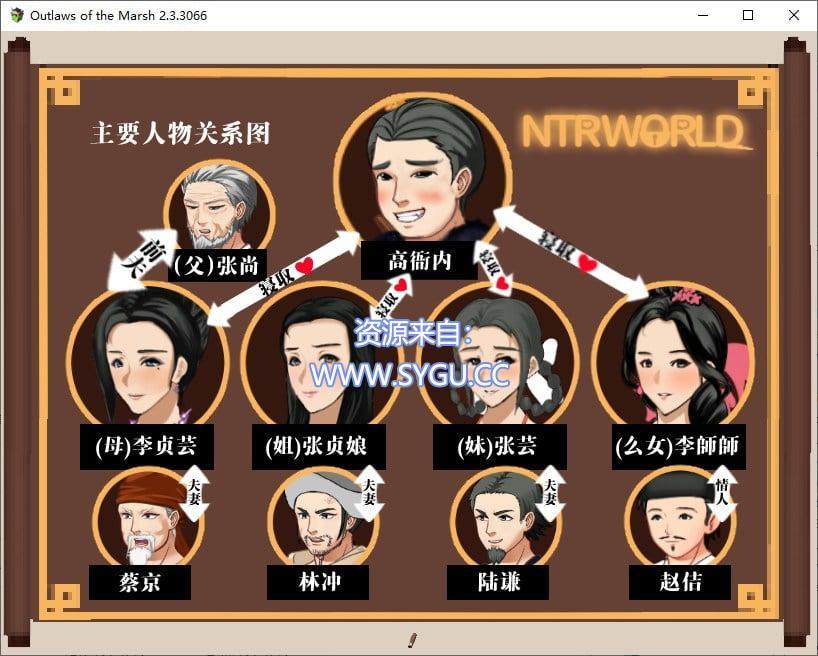
Task: Select the (幺女)李師師 portrait
Action: [674, 355]
